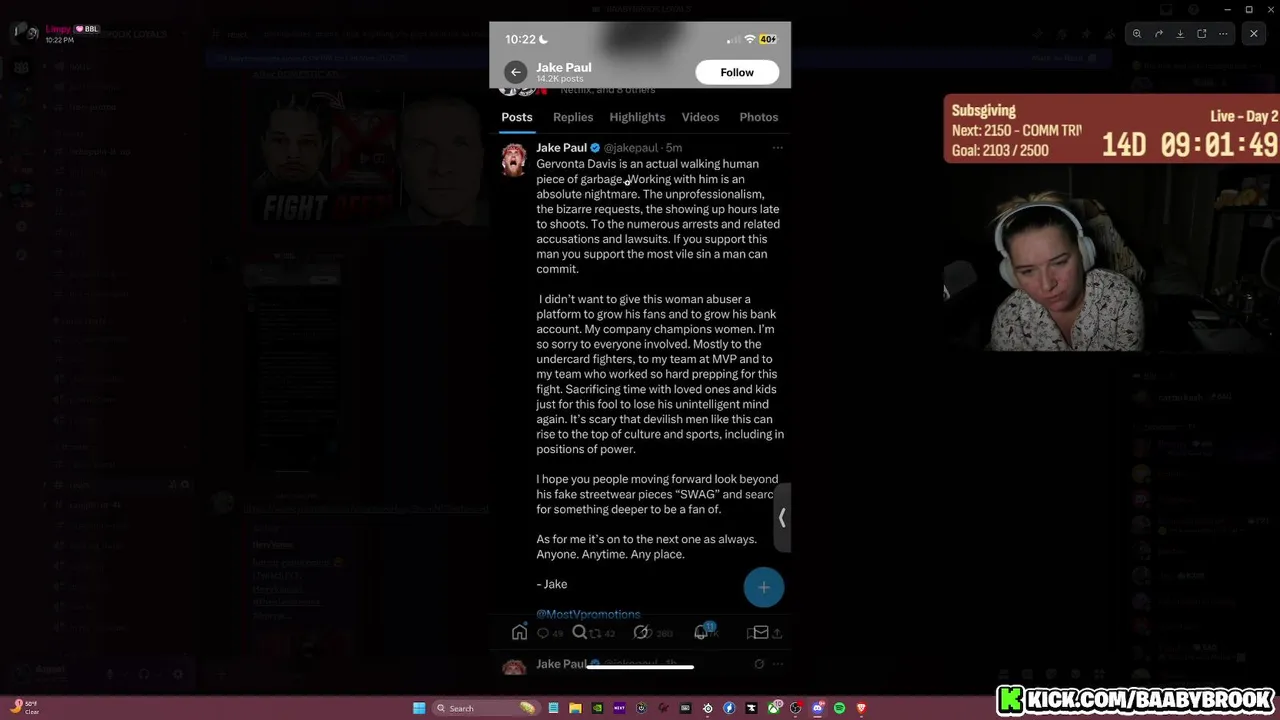Open the Photos tab
Image resolution: width=1280 pixels, height=720 pixels.
[758, 117]
